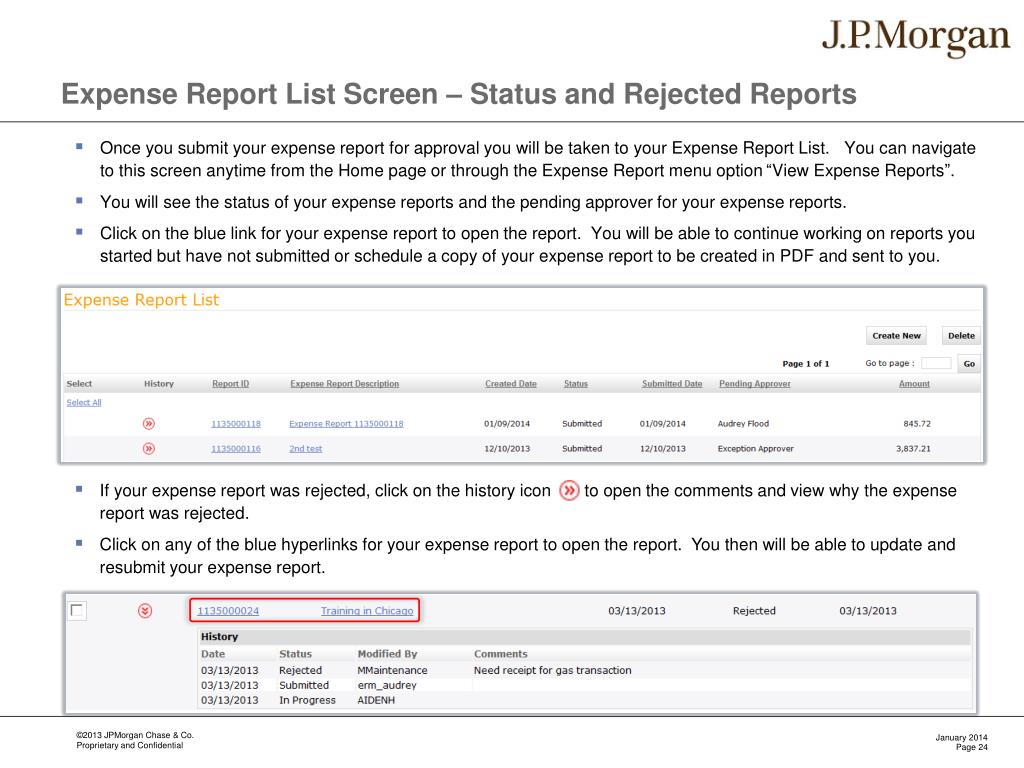Viewport: 1024px width, 768px height.
Task: Click history icon for report 1135000116
Action: pos(149,449)
